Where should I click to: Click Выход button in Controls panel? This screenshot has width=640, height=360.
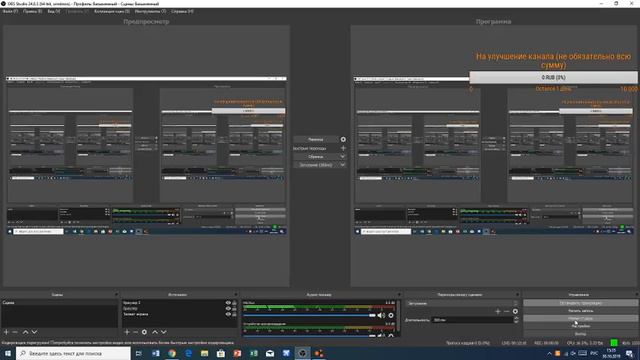click(x=580, y=334)
